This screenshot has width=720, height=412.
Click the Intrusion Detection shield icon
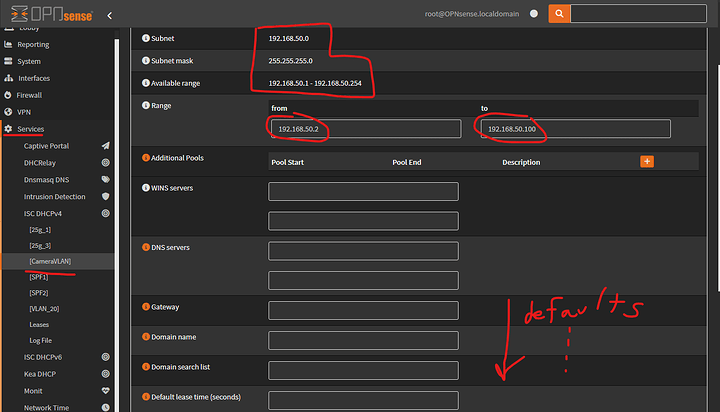pyautogui.click(x=105, y=197)
